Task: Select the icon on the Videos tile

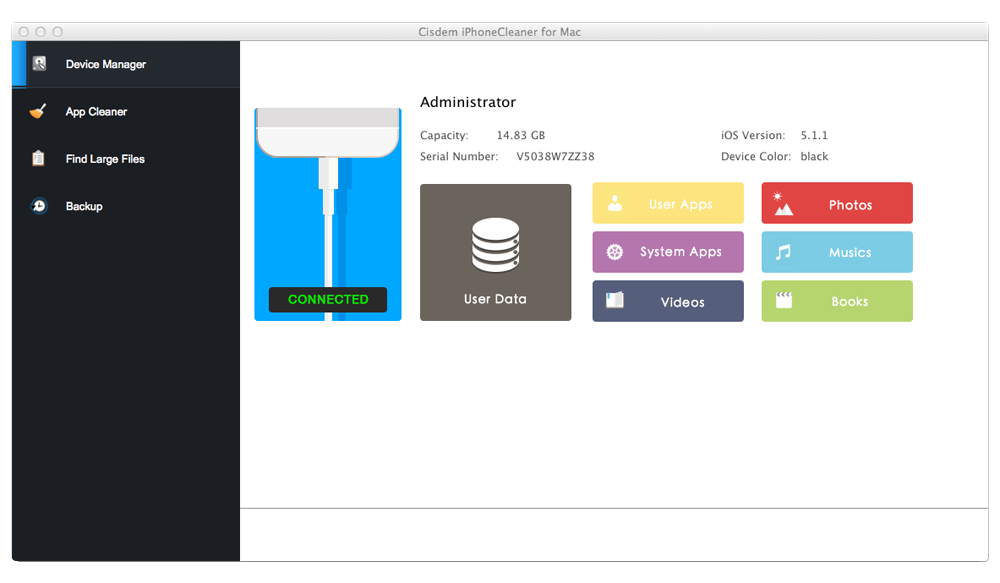Action: click(615, 300)
